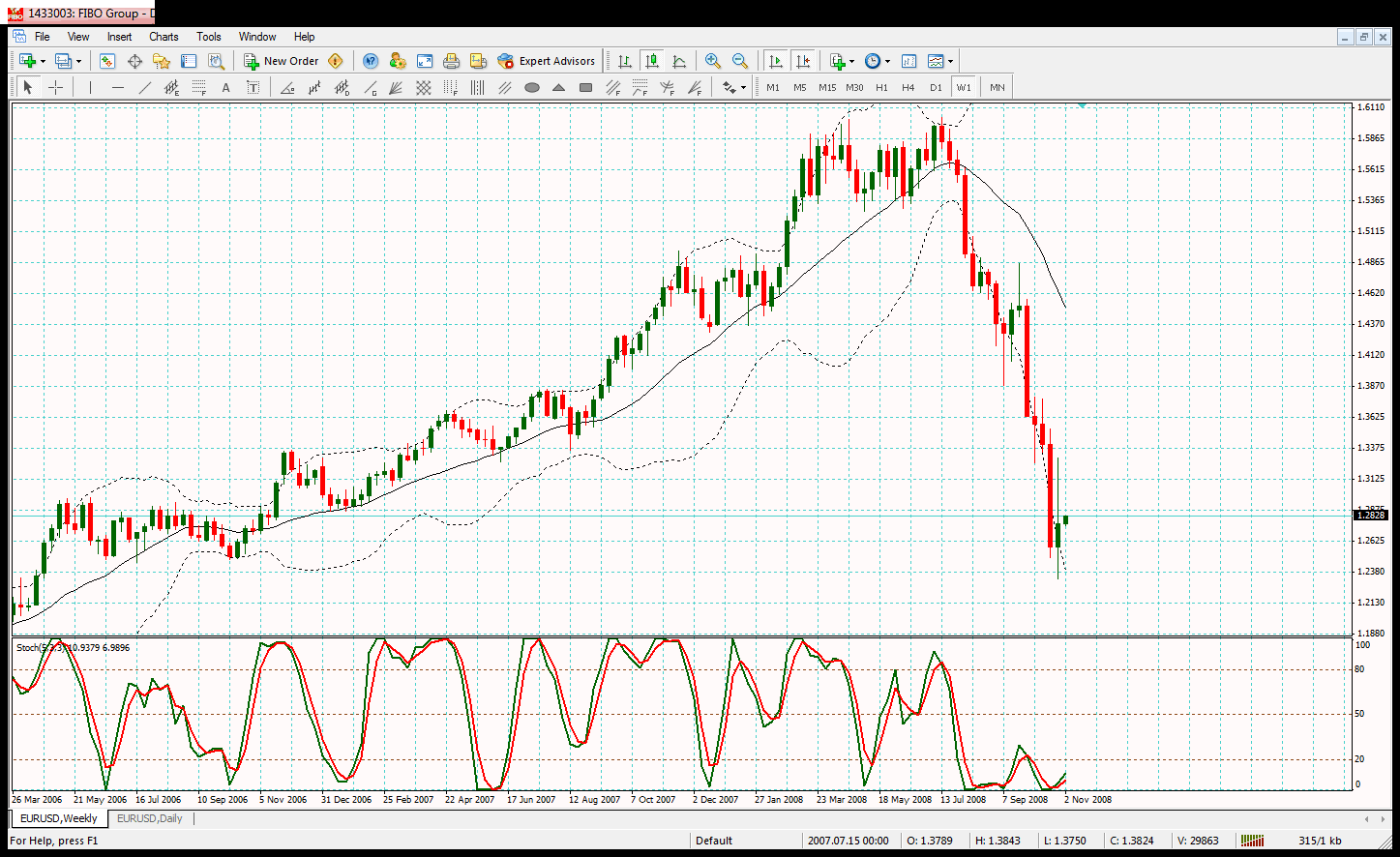Open the Navigator folder-star icon
This screenshot has width=1400, height=857.
[162, 61]
